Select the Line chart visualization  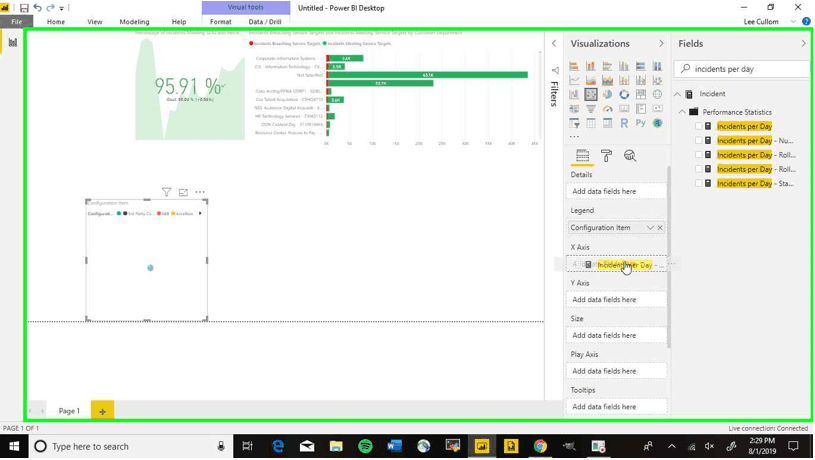[x=574, y=80]
